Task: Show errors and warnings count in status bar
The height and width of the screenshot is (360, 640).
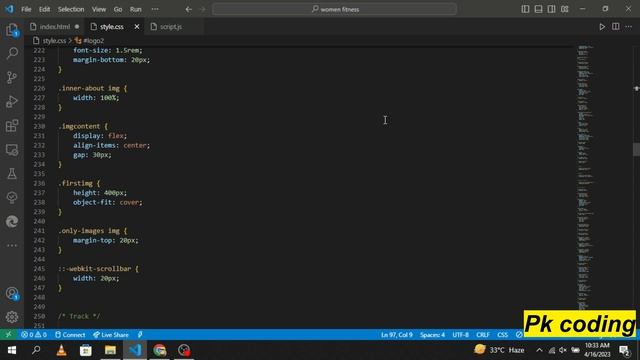Action: pyautogui.click(x=34, y=335)
